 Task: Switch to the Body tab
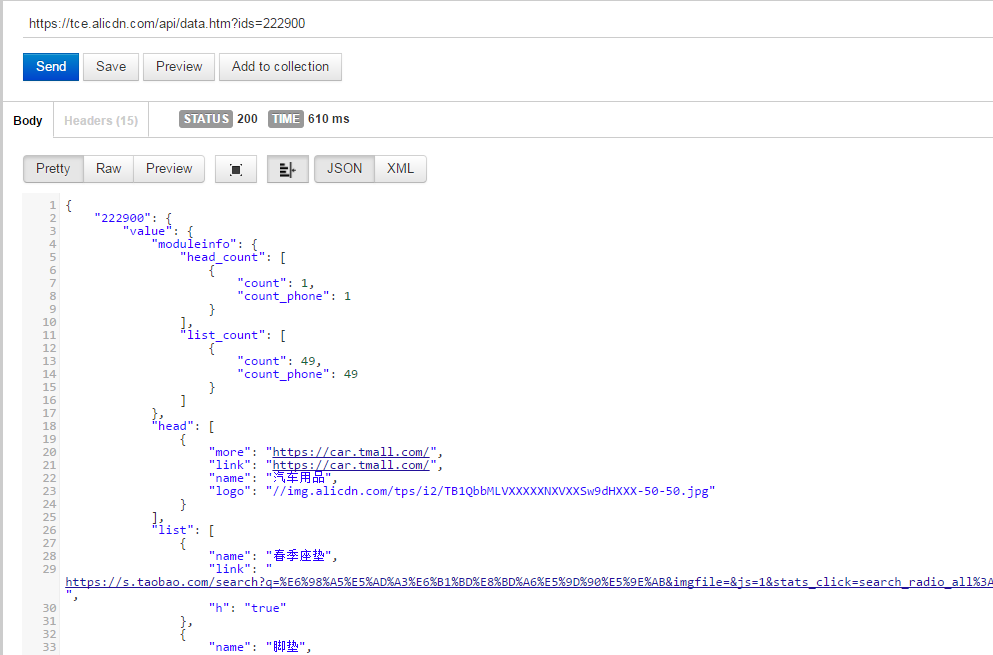pos(28,120)
